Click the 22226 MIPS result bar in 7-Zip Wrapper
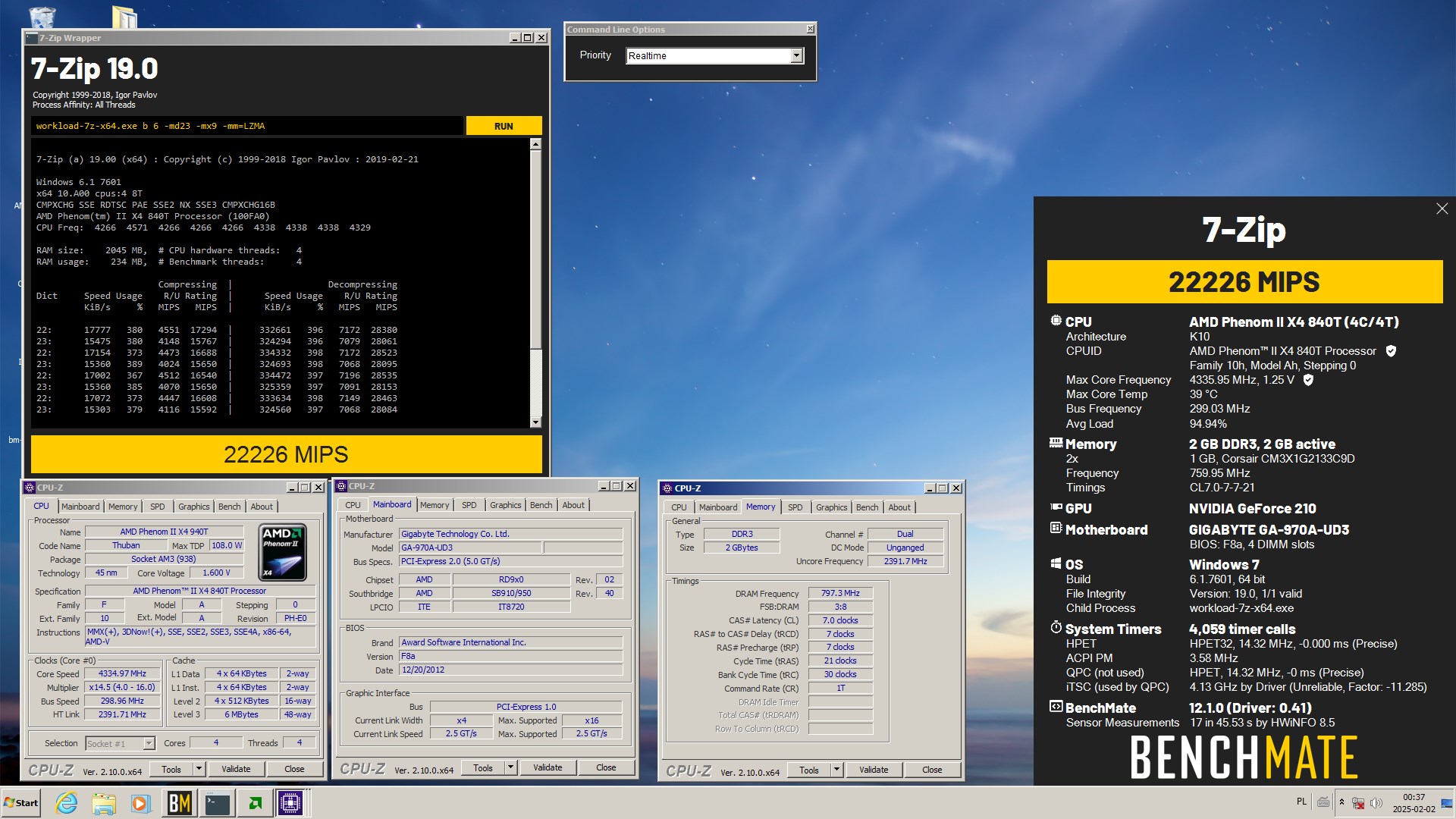This screenshot has height=819, width=1456. pyautogui.click(x=287, y=454)
